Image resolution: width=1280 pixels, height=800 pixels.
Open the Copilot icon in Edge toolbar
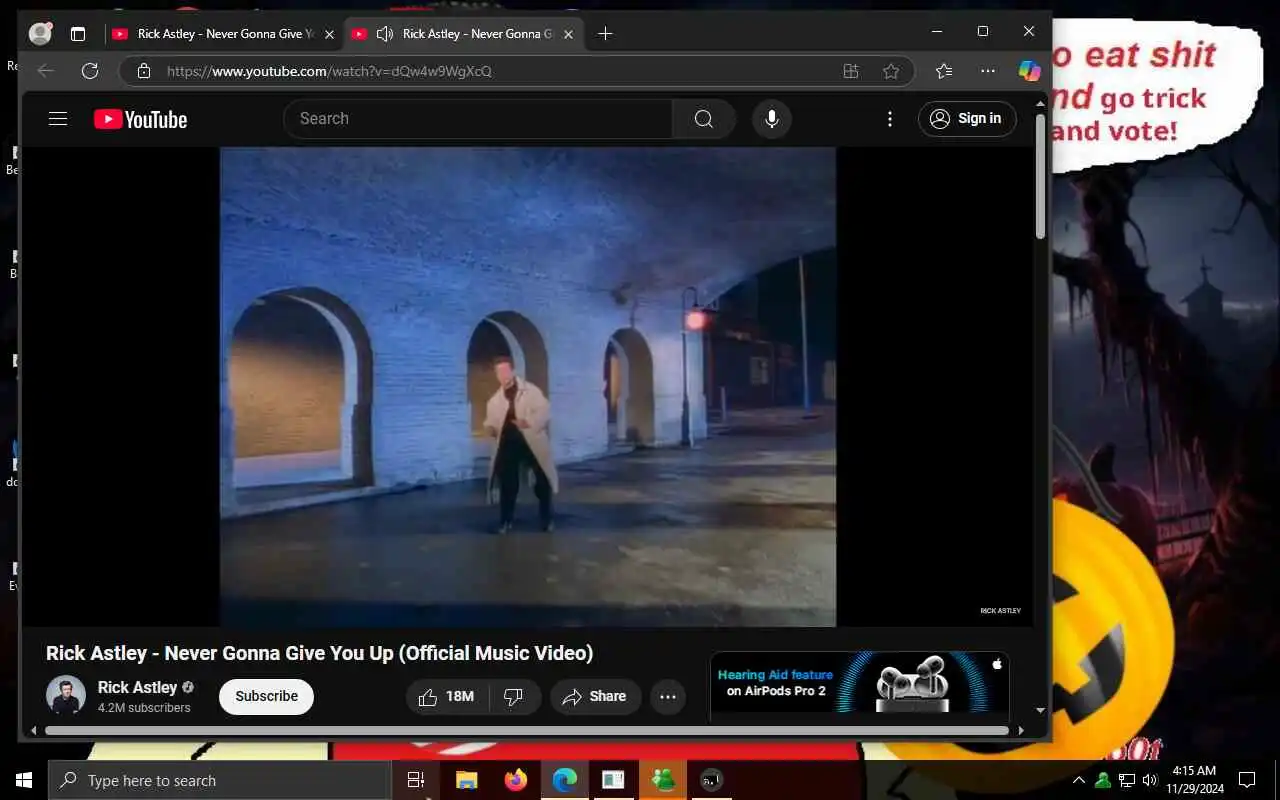(x=1029, y=71)
